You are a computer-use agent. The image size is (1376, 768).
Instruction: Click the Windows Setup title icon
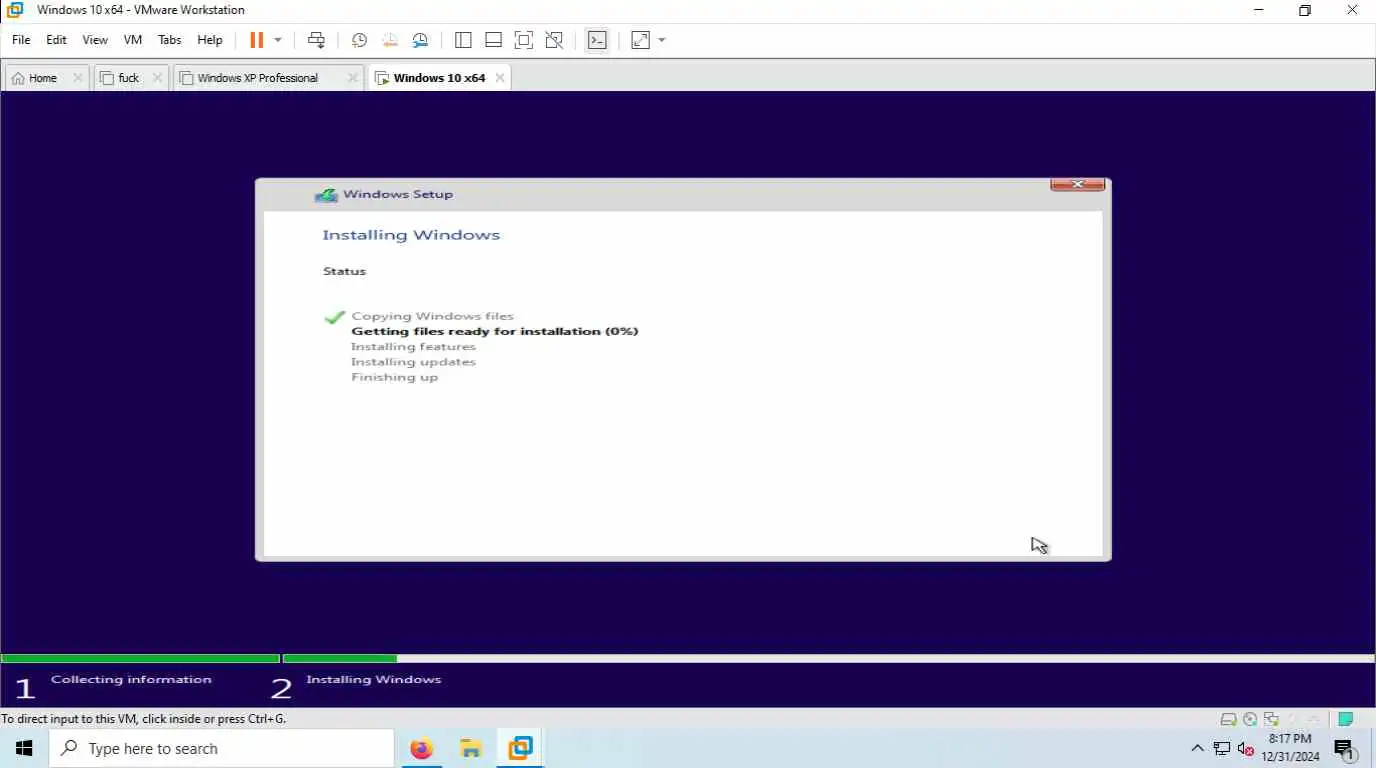pos(326,195)
